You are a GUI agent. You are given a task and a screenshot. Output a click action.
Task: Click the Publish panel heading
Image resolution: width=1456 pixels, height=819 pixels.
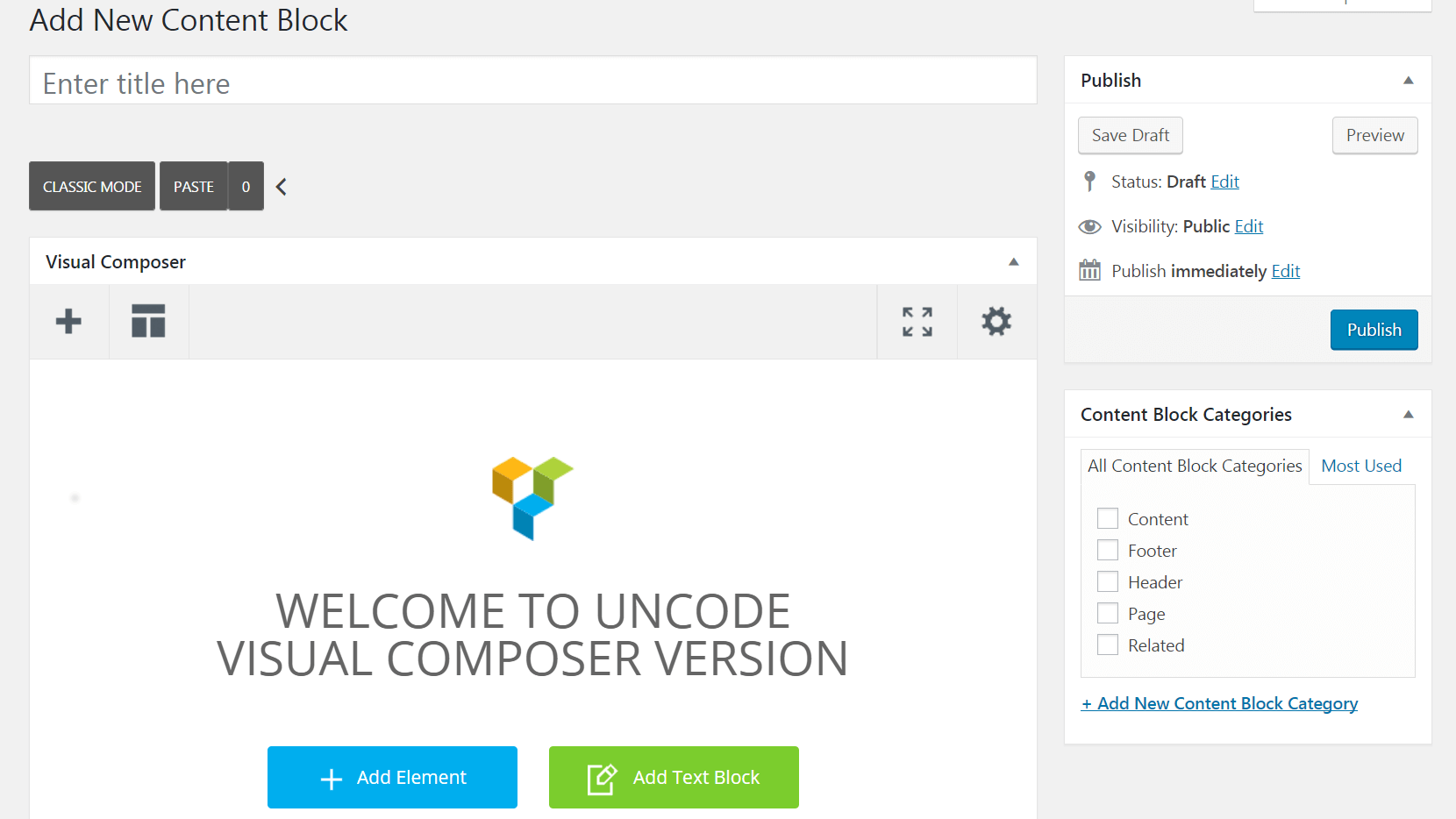[x=1111, y=80]
